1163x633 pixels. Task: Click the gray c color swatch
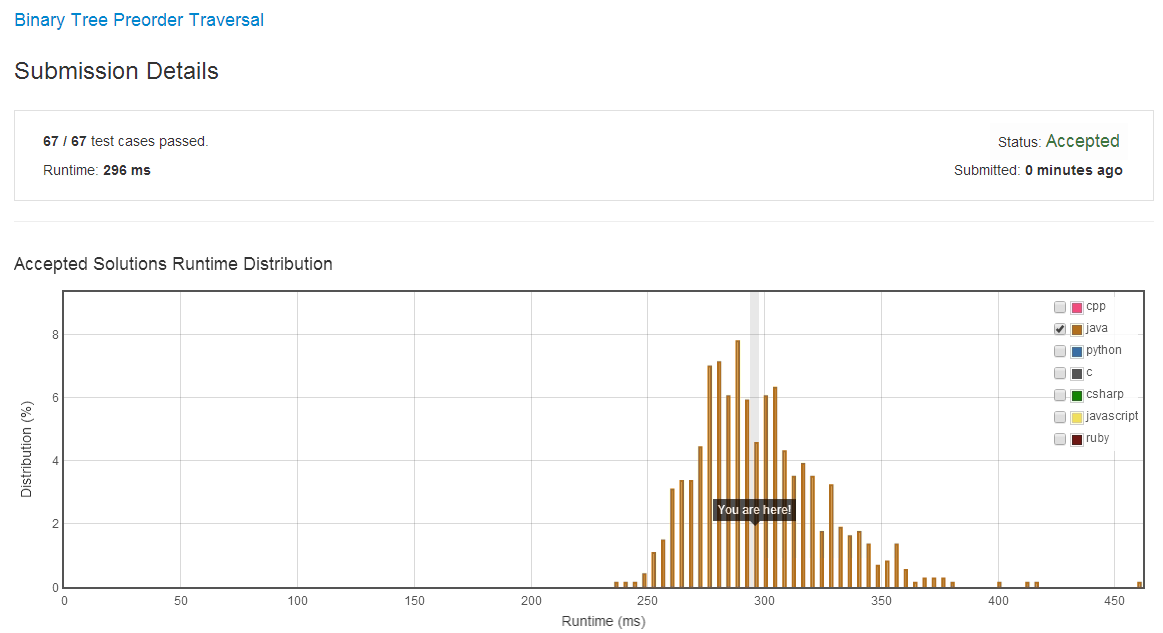pyautogui.click(x=1077, y=373)
